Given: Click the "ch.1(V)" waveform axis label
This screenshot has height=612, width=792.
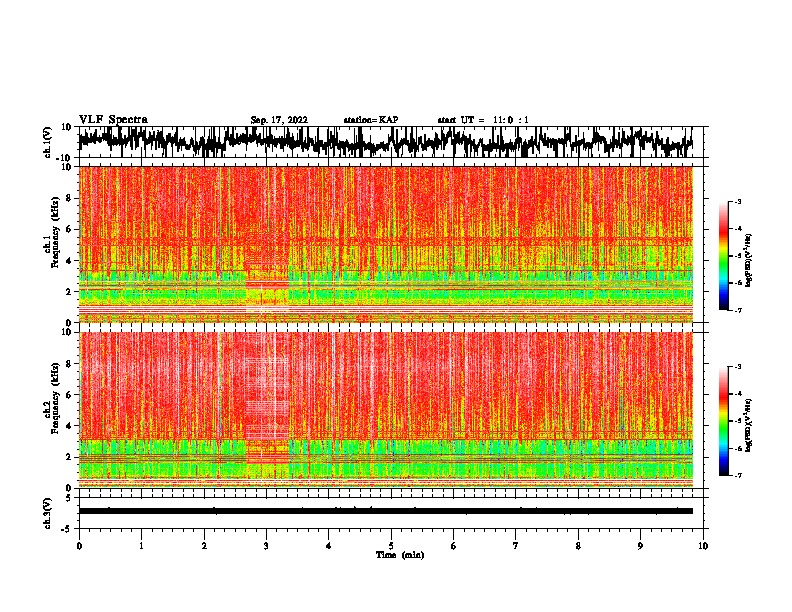Looking at the screenshot, I should coord(47,142).
